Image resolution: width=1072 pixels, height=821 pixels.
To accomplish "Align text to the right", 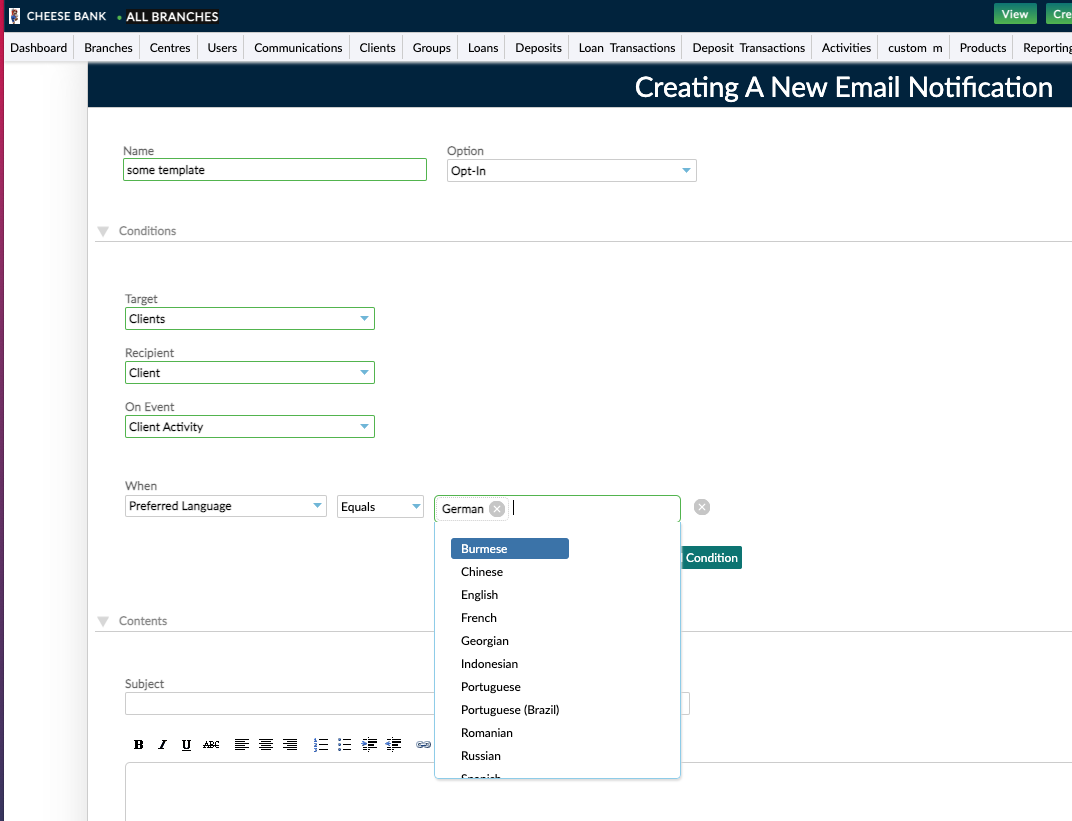I will click(x=290, y=744).
